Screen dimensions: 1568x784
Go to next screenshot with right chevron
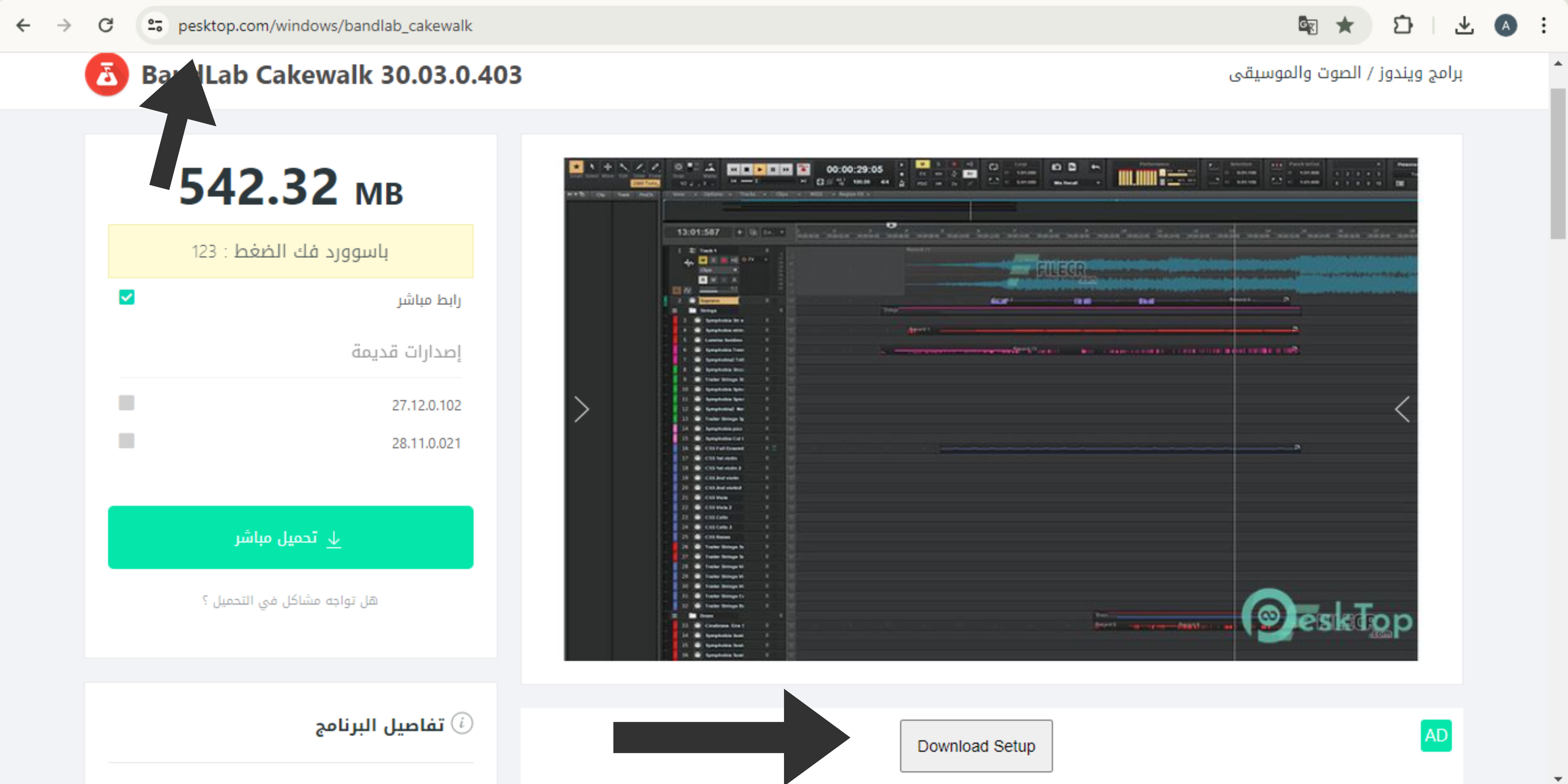581,409
